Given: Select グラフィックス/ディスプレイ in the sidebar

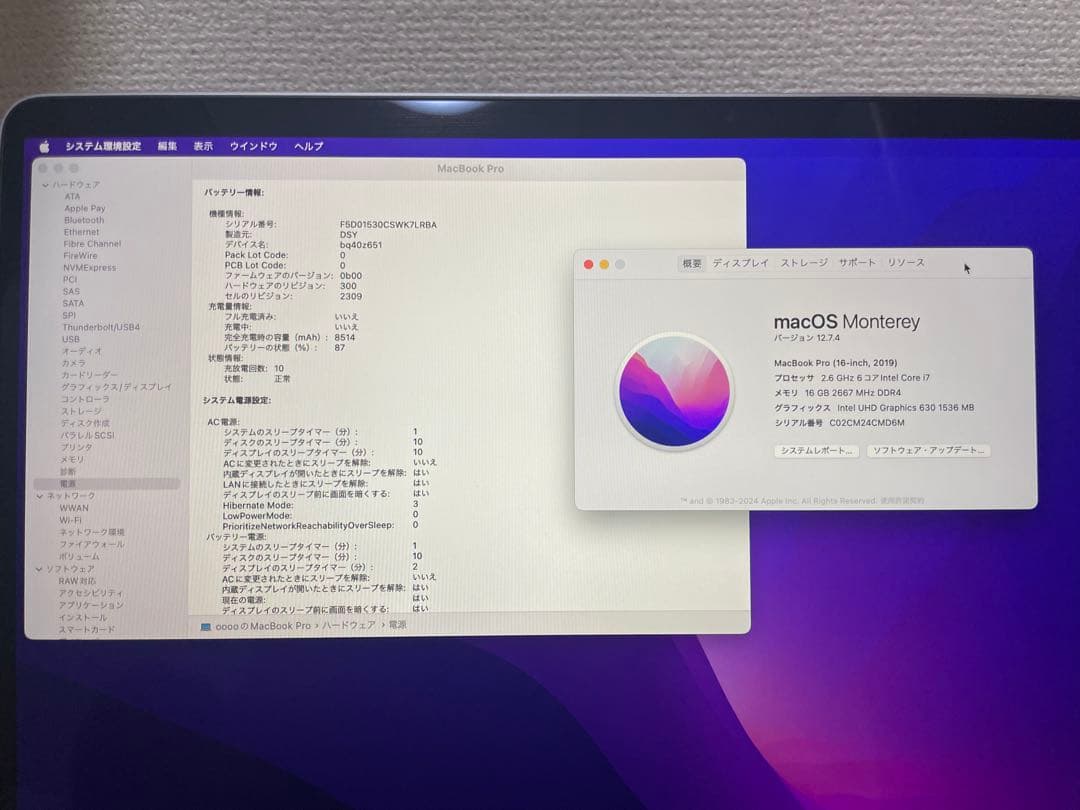Looking at the screenshot, I should 116,387.
